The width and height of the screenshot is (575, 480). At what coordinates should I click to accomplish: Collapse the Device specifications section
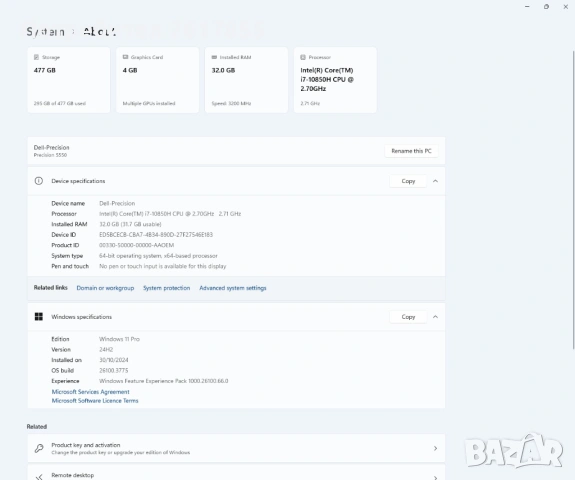435,181
